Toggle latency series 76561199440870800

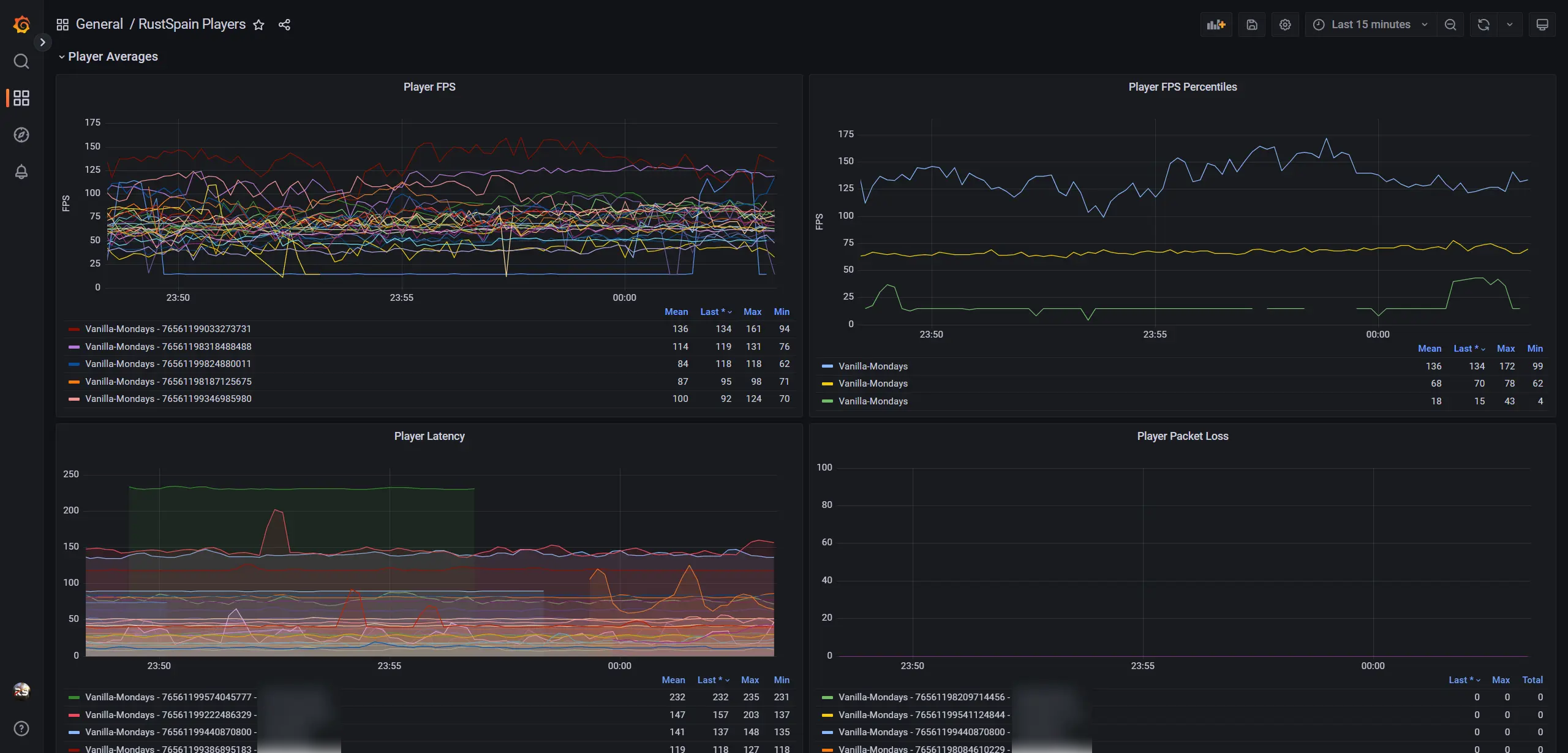(171, 732)
